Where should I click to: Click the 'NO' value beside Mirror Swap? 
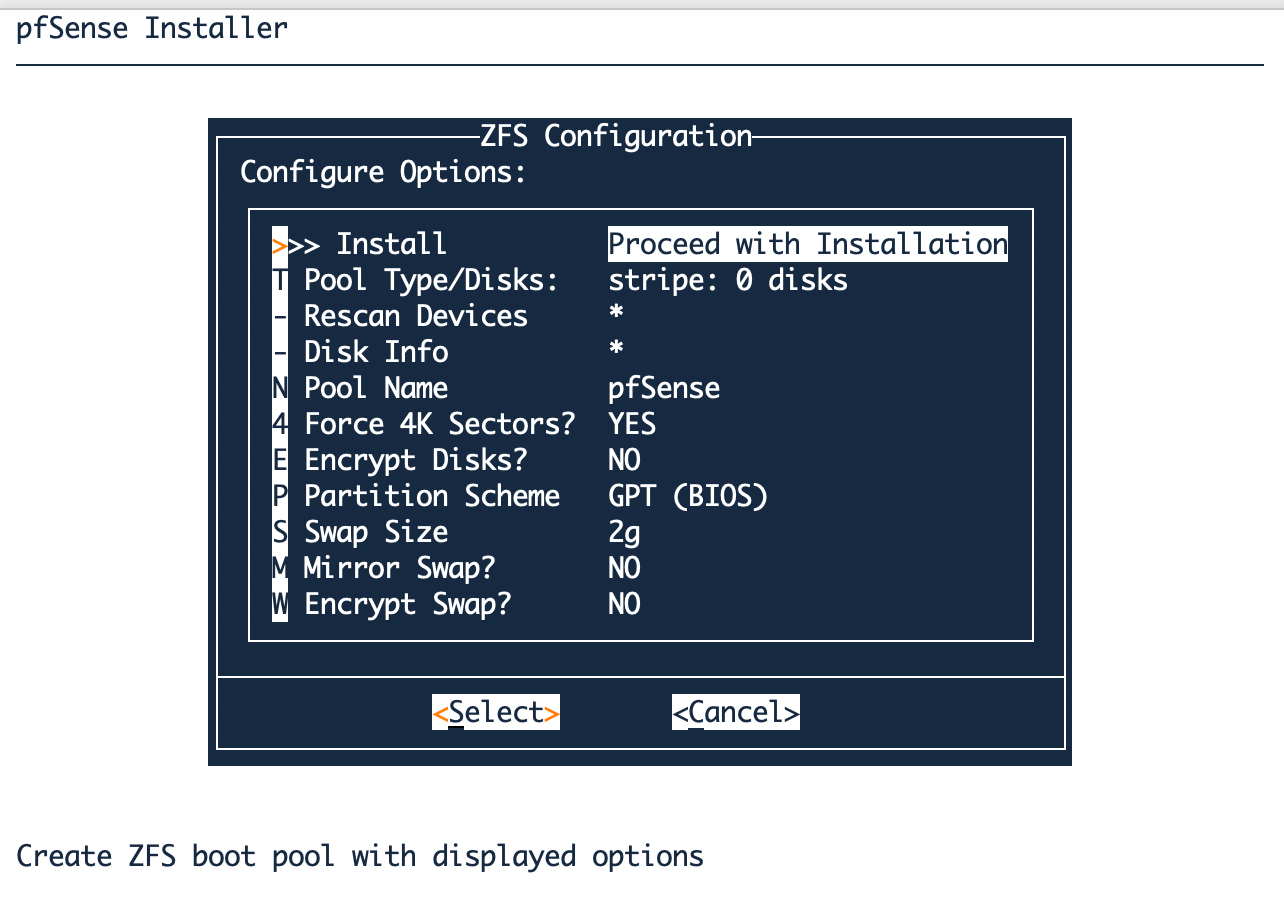pyautogui.click(x=624, y=568)
